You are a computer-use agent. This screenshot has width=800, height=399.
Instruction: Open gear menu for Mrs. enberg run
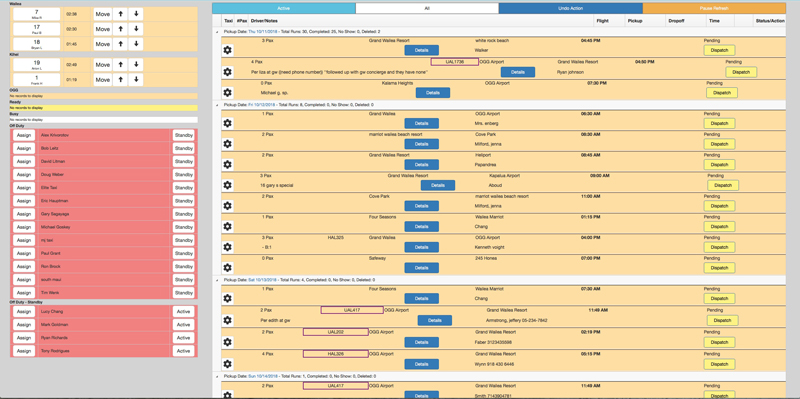pyautogui.click(x=228, y=123)
